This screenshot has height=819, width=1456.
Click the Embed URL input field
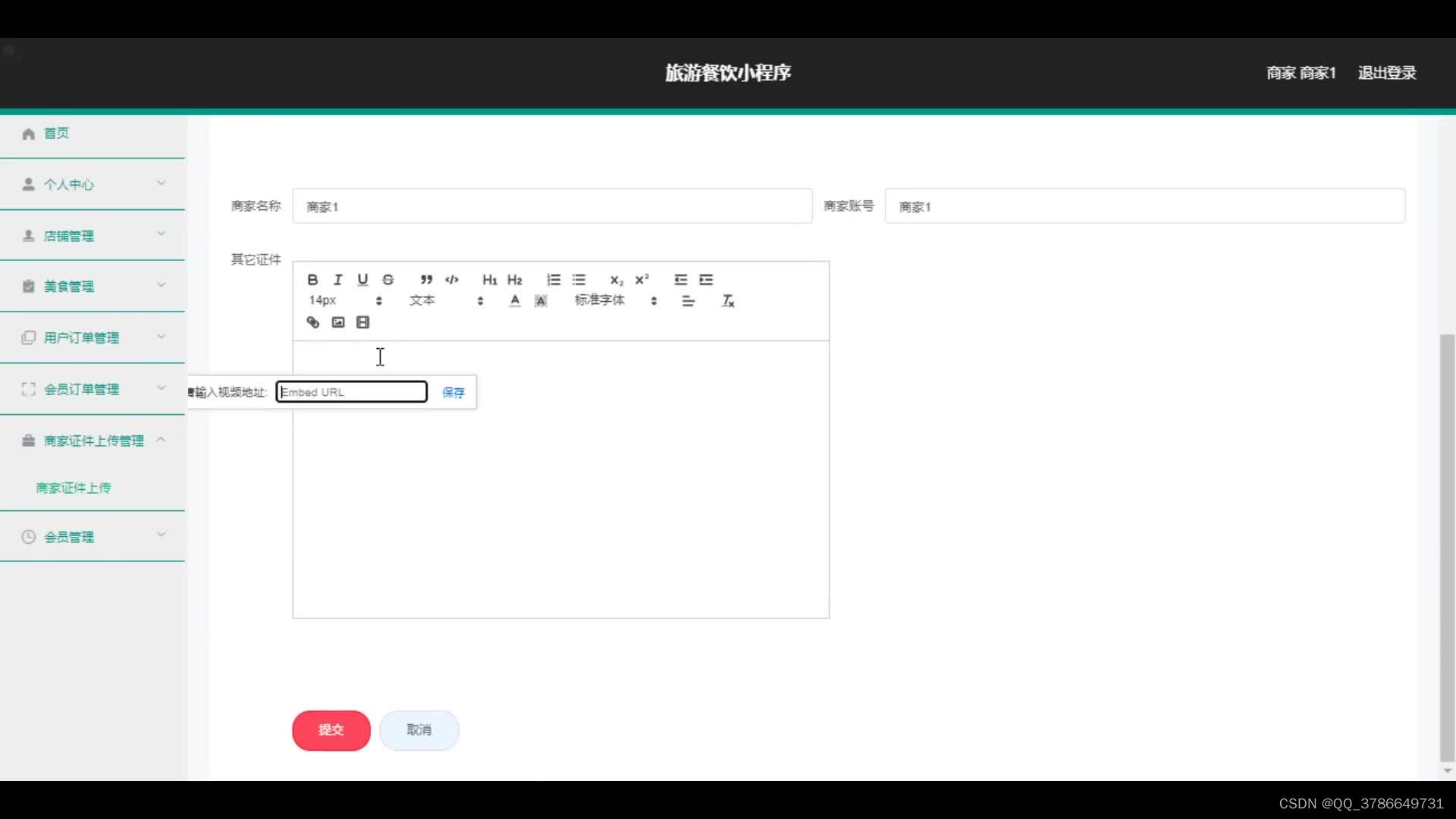pyautogui.click(x=351, y=392)
